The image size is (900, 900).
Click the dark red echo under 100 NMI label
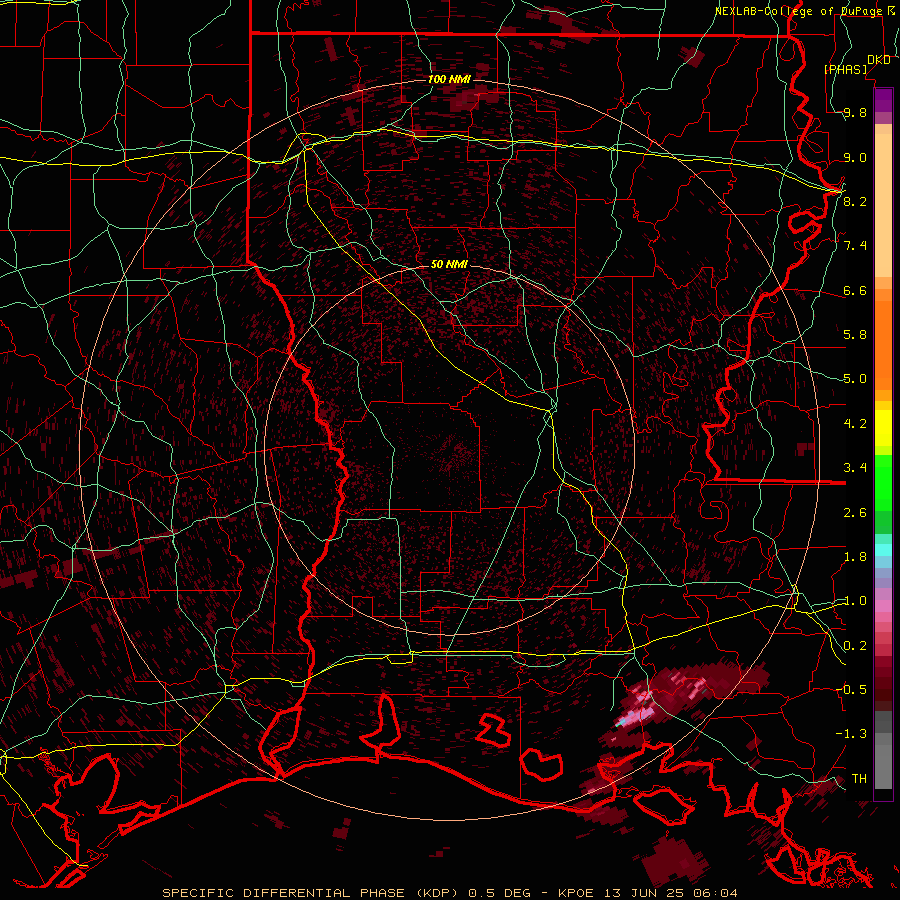[x=472, y=99]
